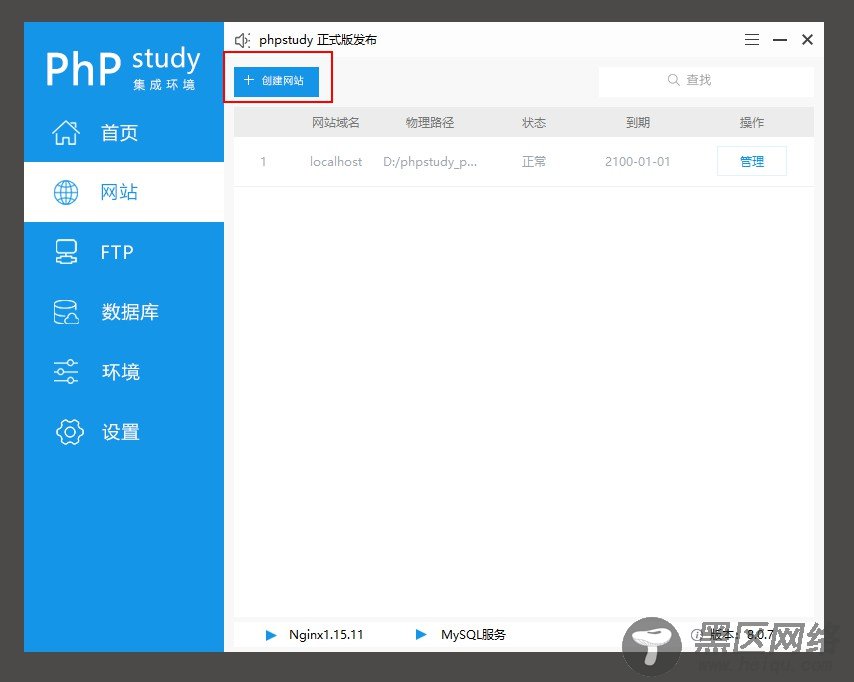Click the globe icon beside 网站
854x682 pixels.
[x=66, y=192]
